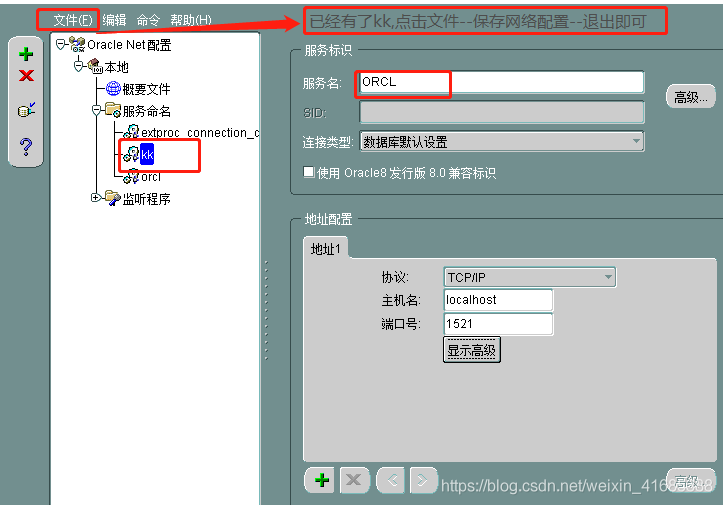Click the 服务名 input field containing ORCL
723x505 pixels.
pos(502,83)
